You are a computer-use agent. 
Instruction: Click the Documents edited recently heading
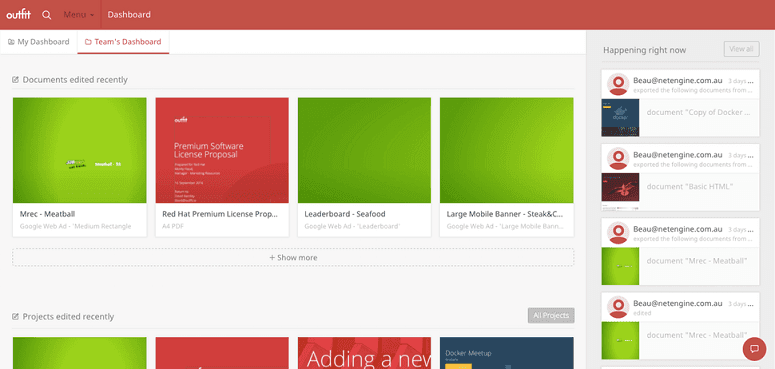[75, 80]
